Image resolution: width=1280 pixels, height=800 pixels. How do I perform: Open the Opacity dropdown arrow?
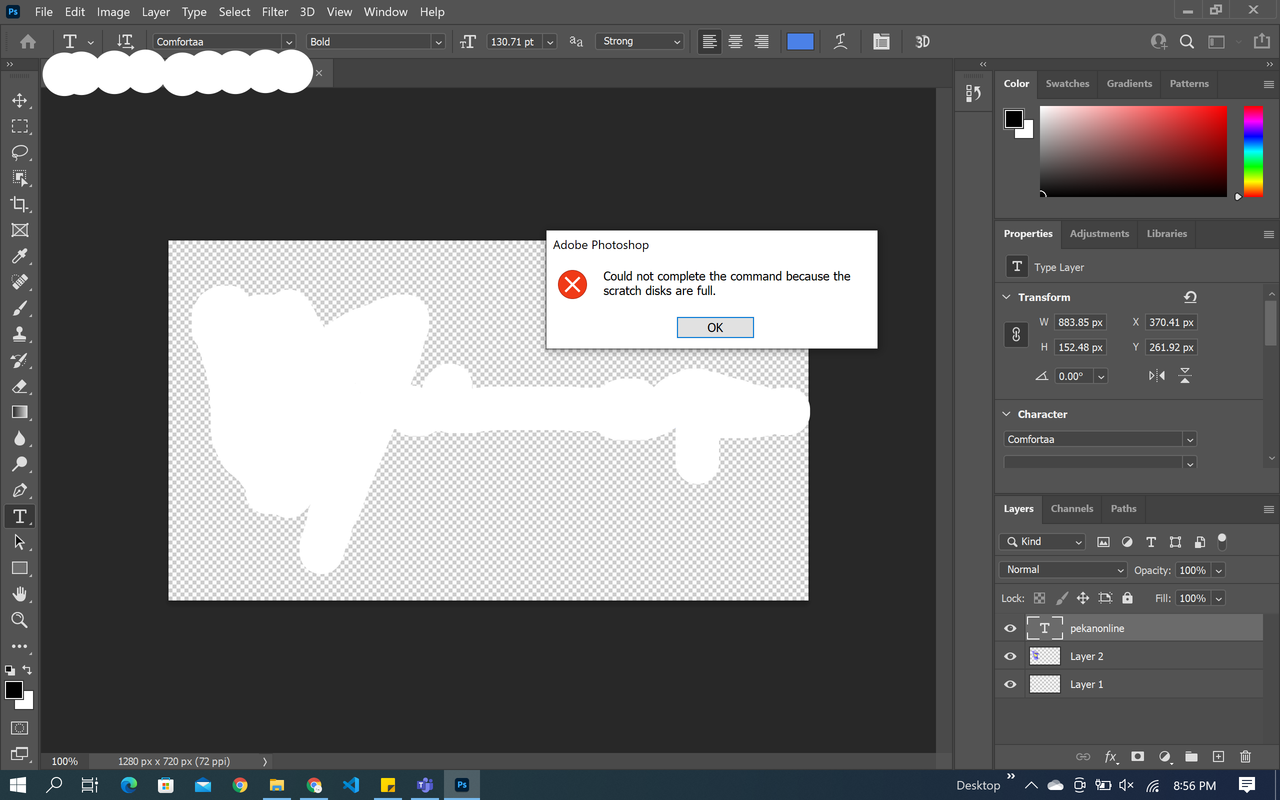coord(1218,570)
